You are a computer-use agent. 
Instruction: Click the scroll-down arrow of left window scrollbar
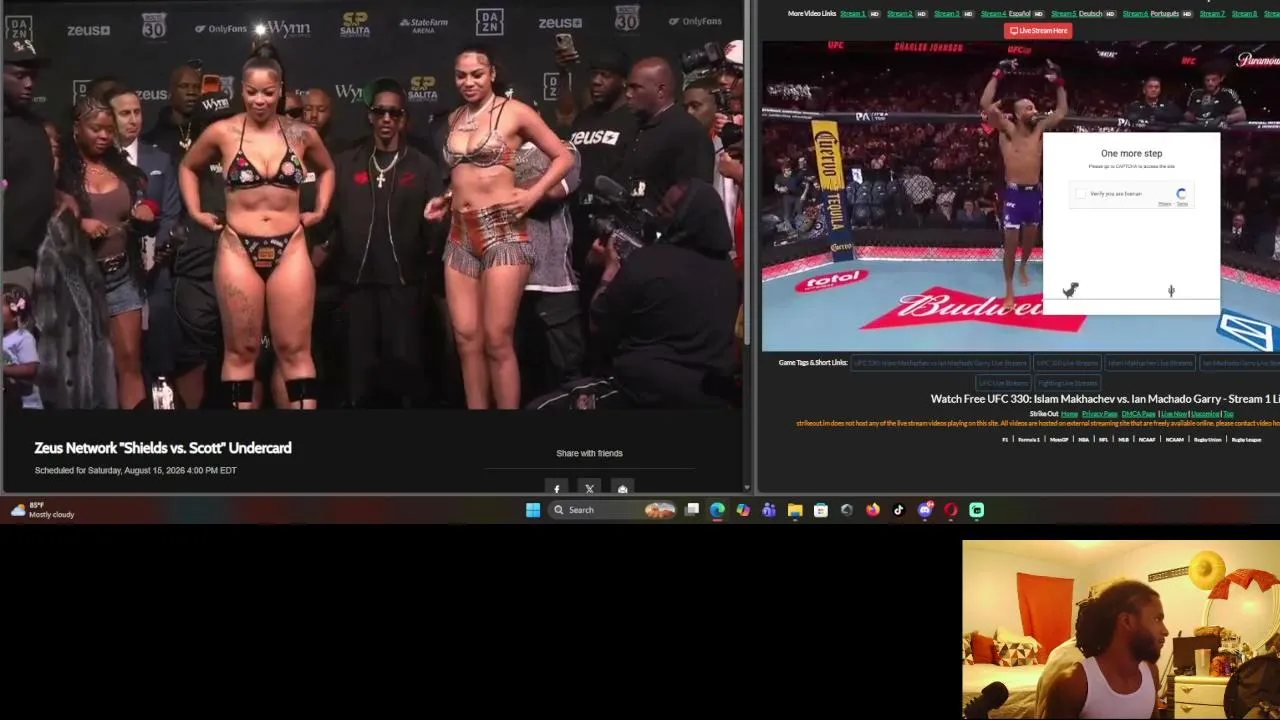click(x=747, y=488)
